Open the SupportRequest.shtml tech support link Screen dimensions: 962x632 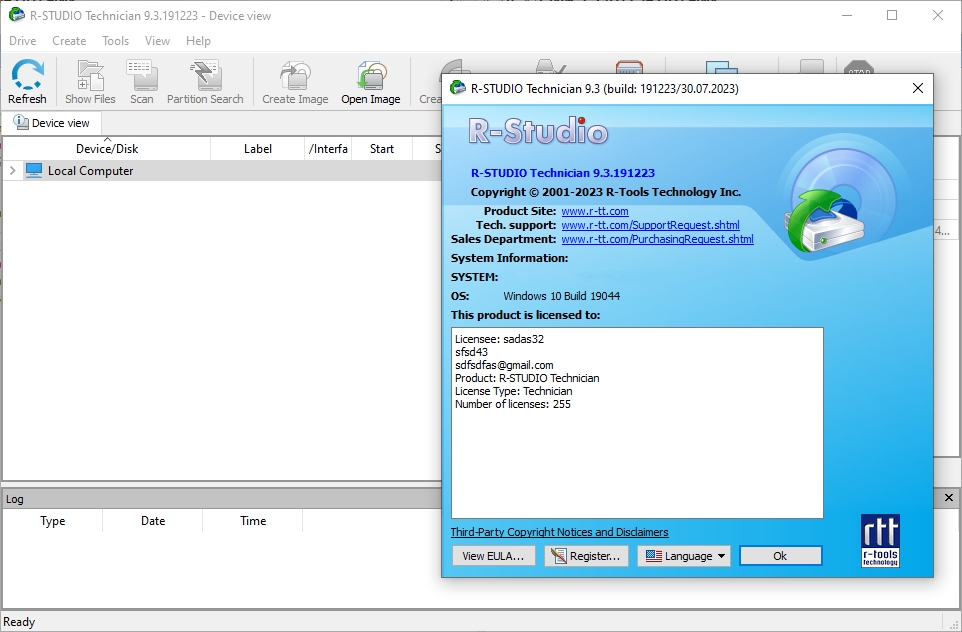(x=650, y=225)
